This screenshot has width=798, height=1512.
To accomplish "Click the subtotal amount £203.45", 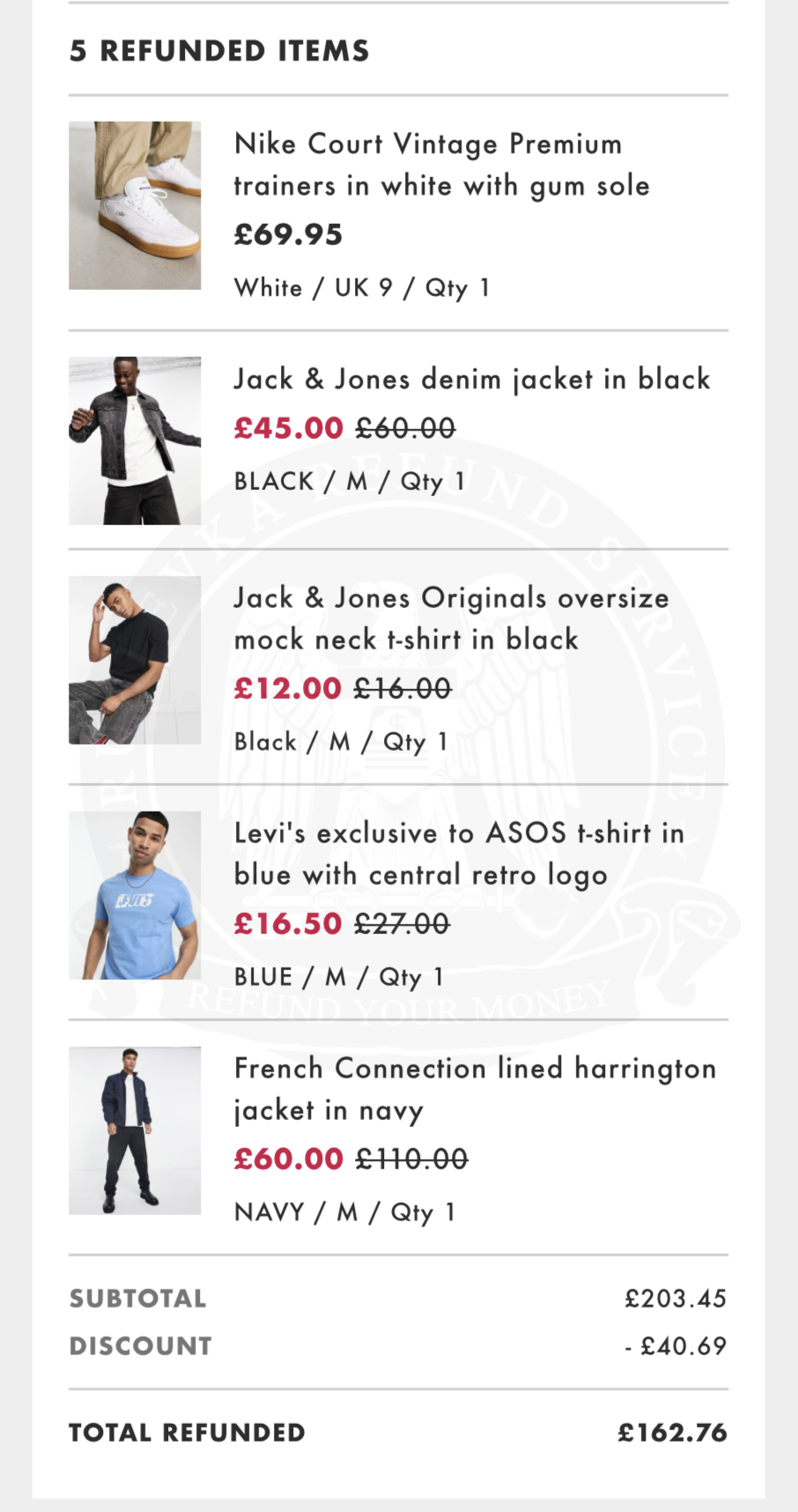I will (676, 1299).
